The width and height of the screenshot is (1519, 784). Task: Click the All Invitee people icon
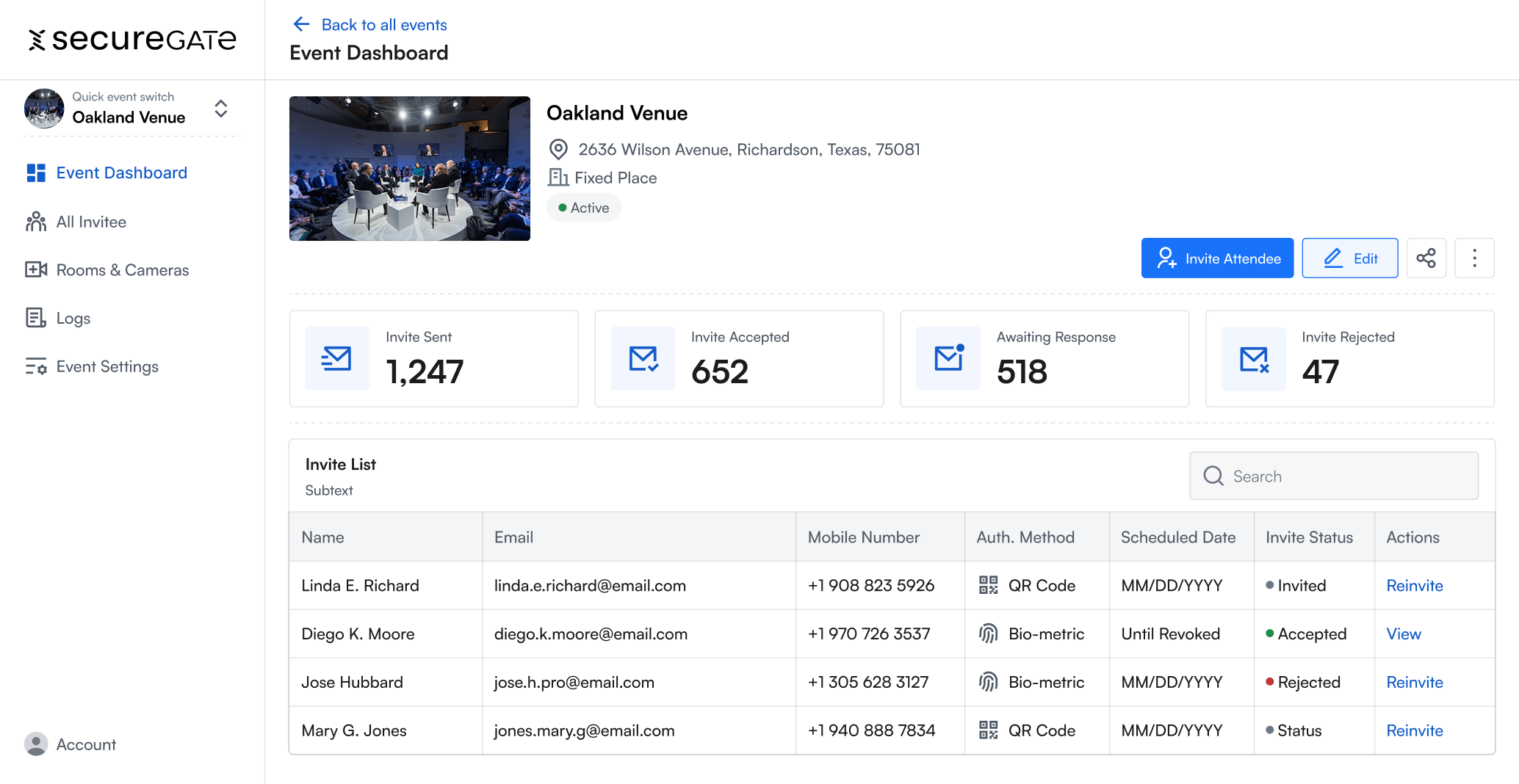[x=36, y=222]
